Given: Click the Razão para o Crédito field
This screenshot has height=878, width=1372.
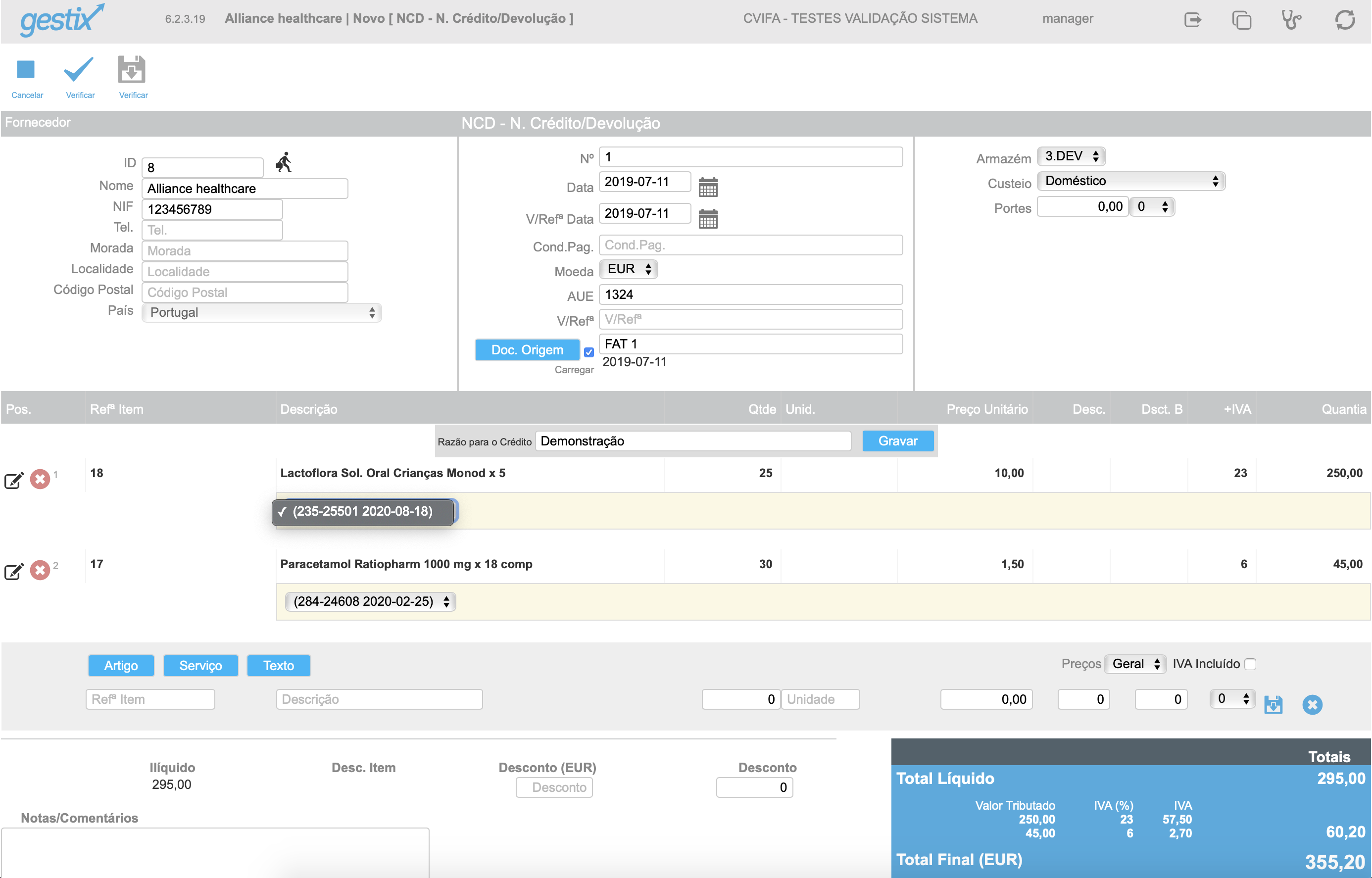Looking at the screenshot, I should 693,441.
